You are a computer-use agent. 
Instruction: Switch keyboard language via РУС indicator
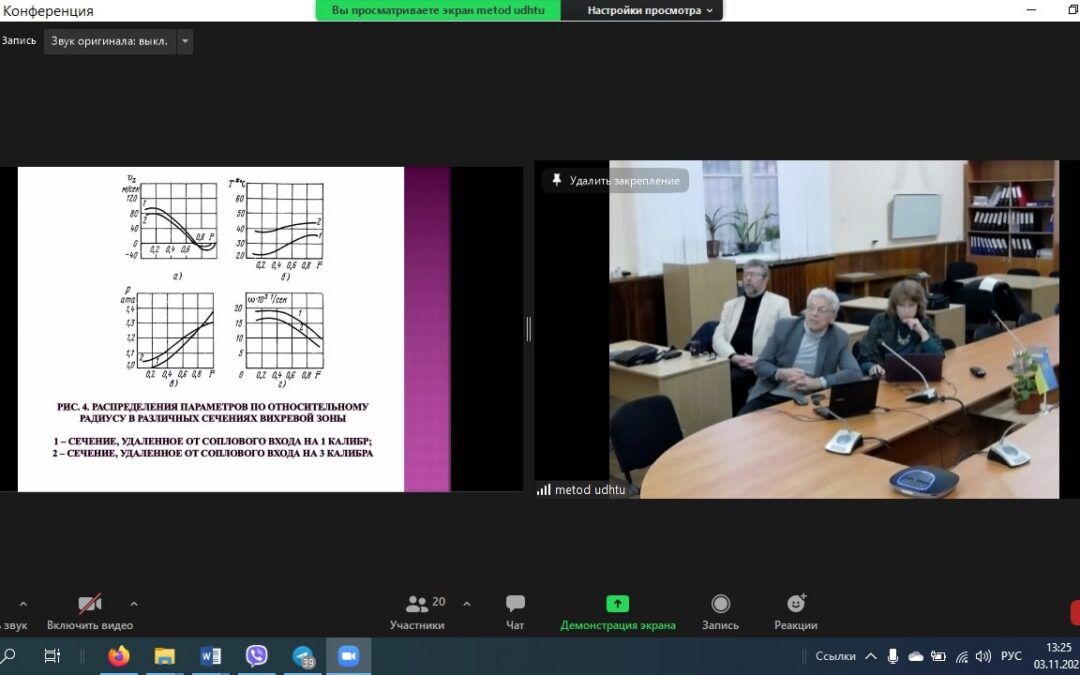[1011, 656]
